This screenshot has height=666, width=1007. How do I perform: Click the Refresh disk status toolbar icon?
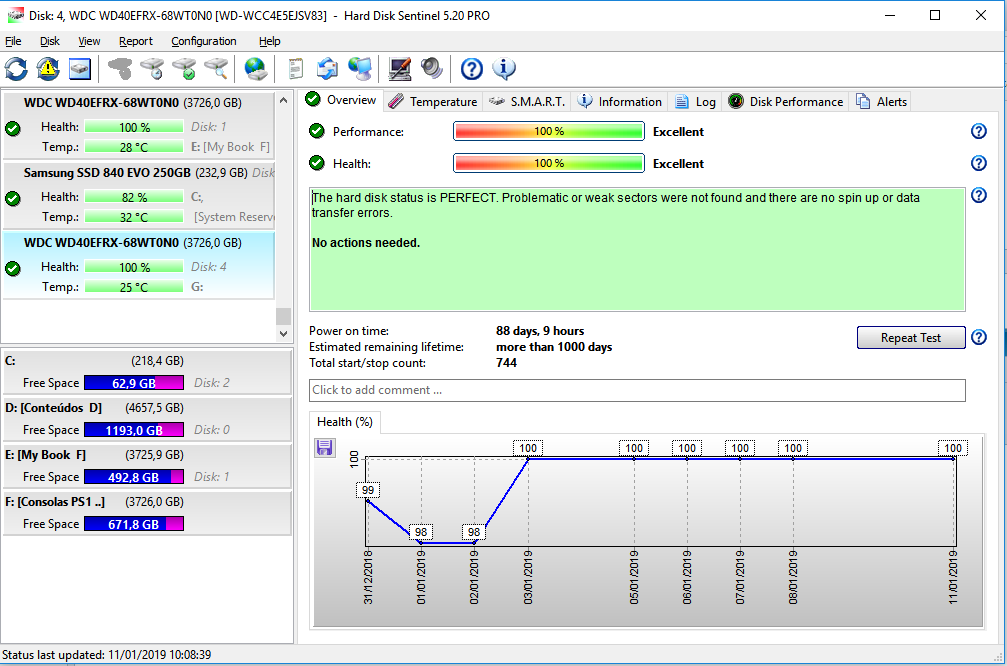[16, 69]
